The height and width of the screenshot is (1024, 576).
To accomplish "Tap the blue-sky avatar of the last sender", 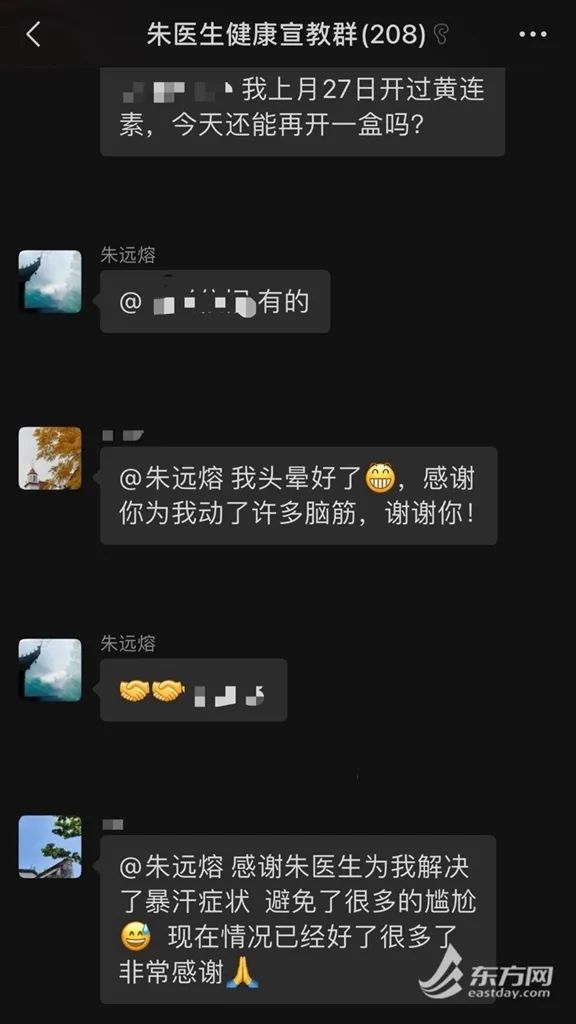I will coord(50,846).
